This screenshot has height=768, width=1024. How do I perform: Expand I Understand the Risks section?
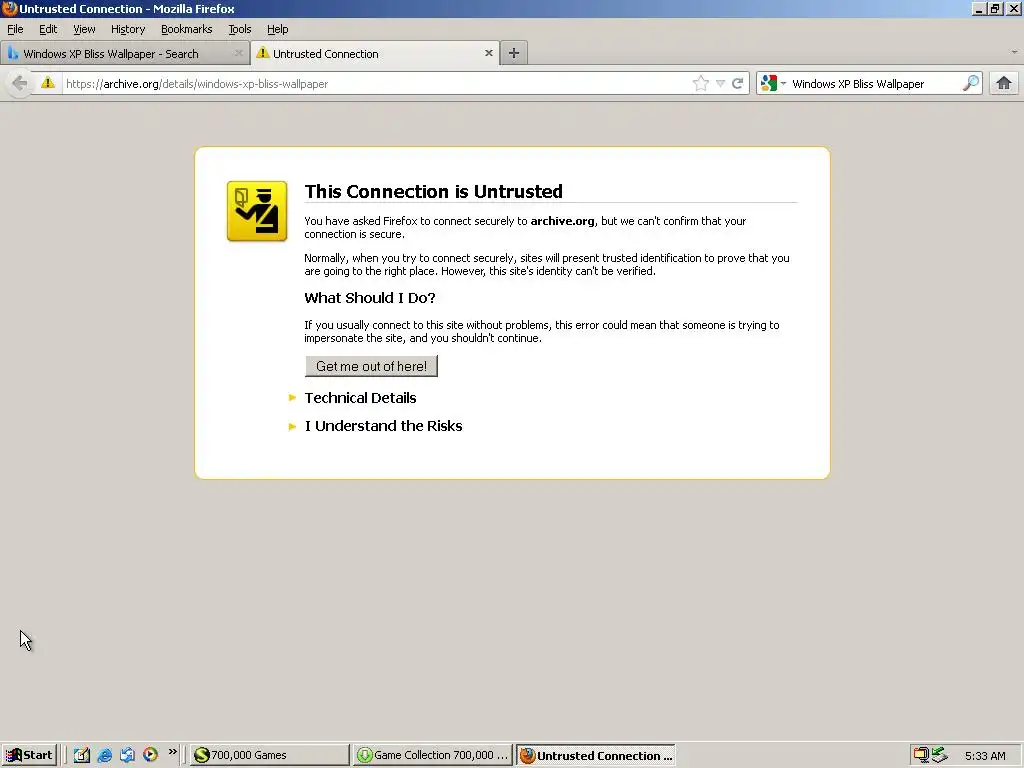pyautogui.click(x=383, y=426)
